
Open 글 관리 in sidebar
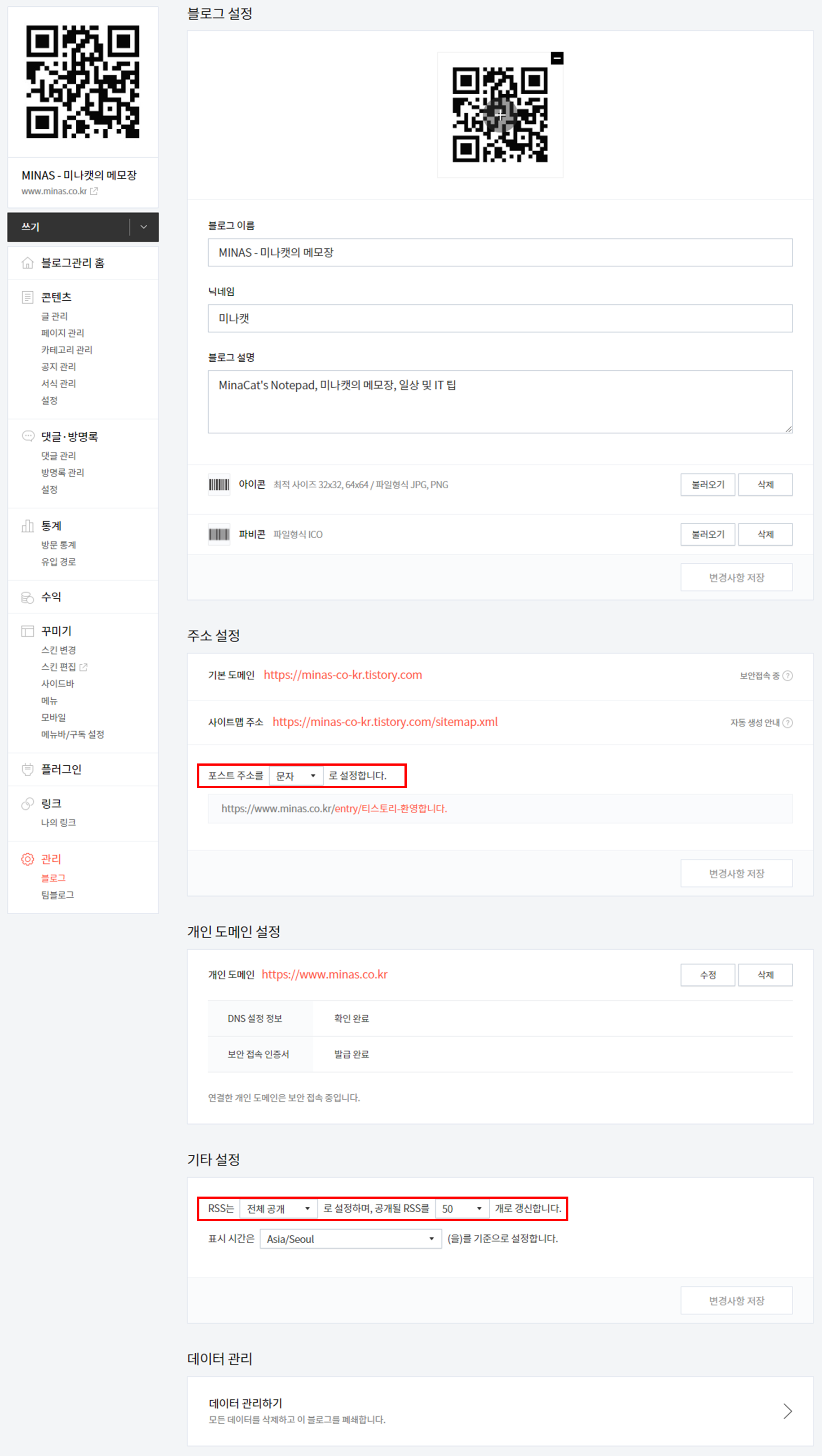coord(54,316)
